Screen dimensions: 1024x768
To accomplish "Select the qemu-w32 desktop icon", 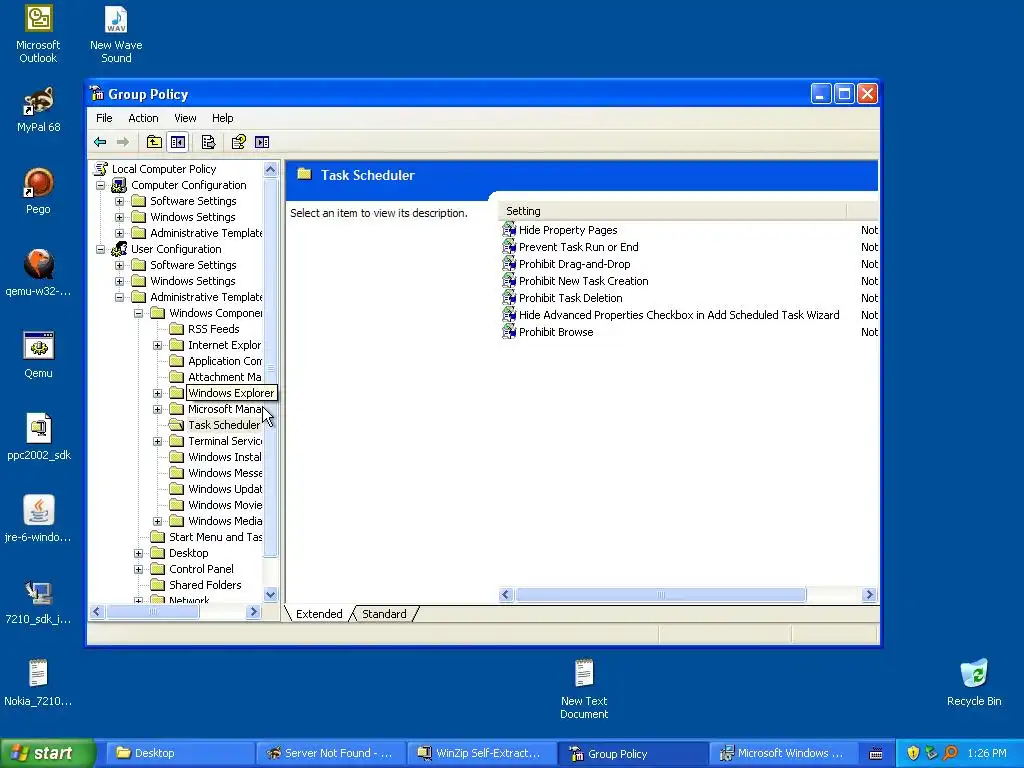I will (39, 273).
